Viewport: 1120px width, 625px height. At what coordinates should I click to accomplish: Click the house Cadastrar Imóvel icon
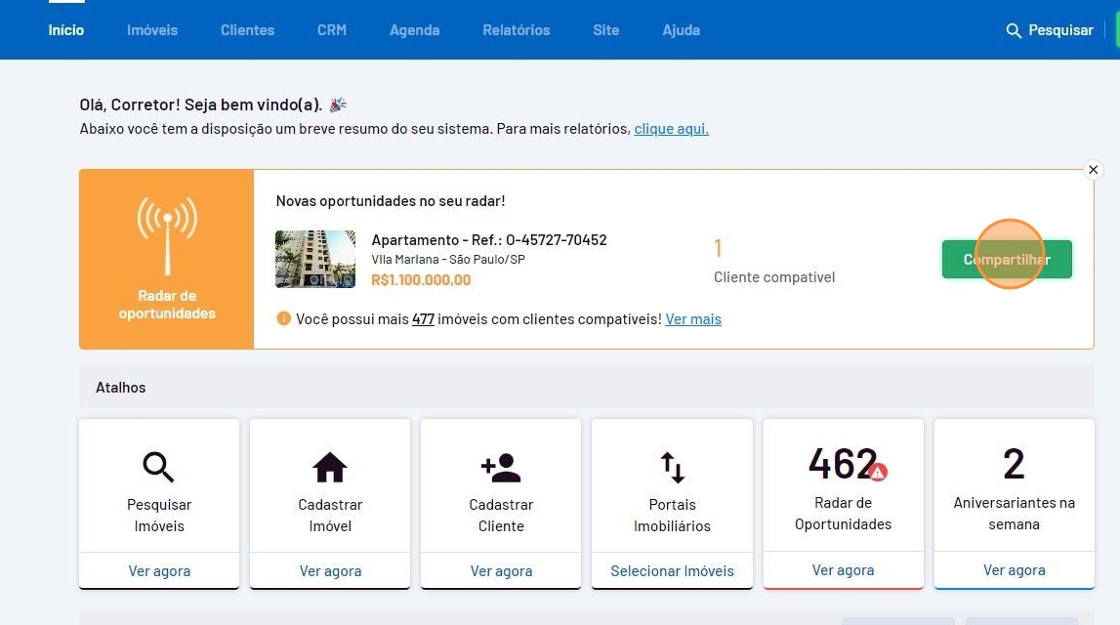[329, 467]
